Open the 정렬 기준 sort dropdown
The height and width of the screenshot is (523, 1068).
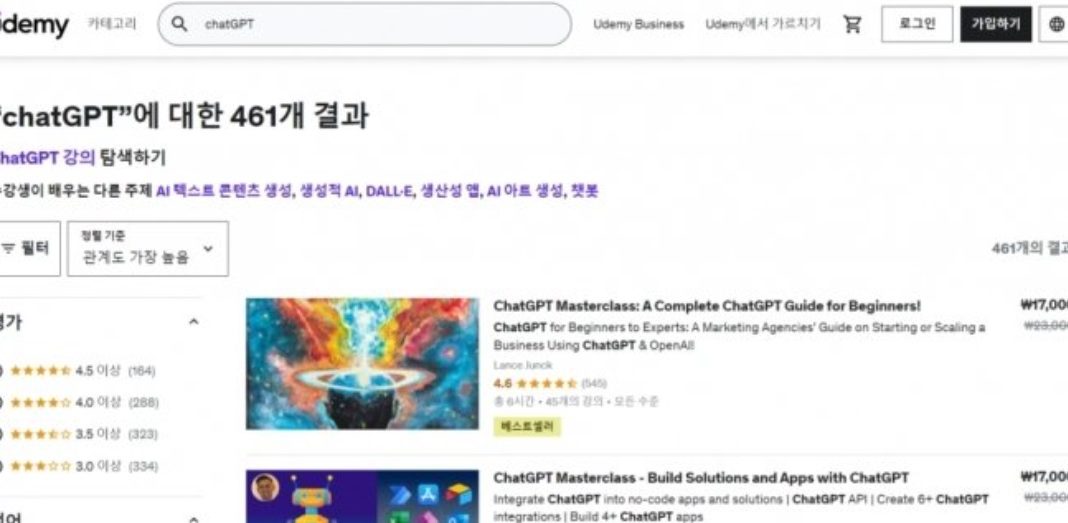[148, 249]
